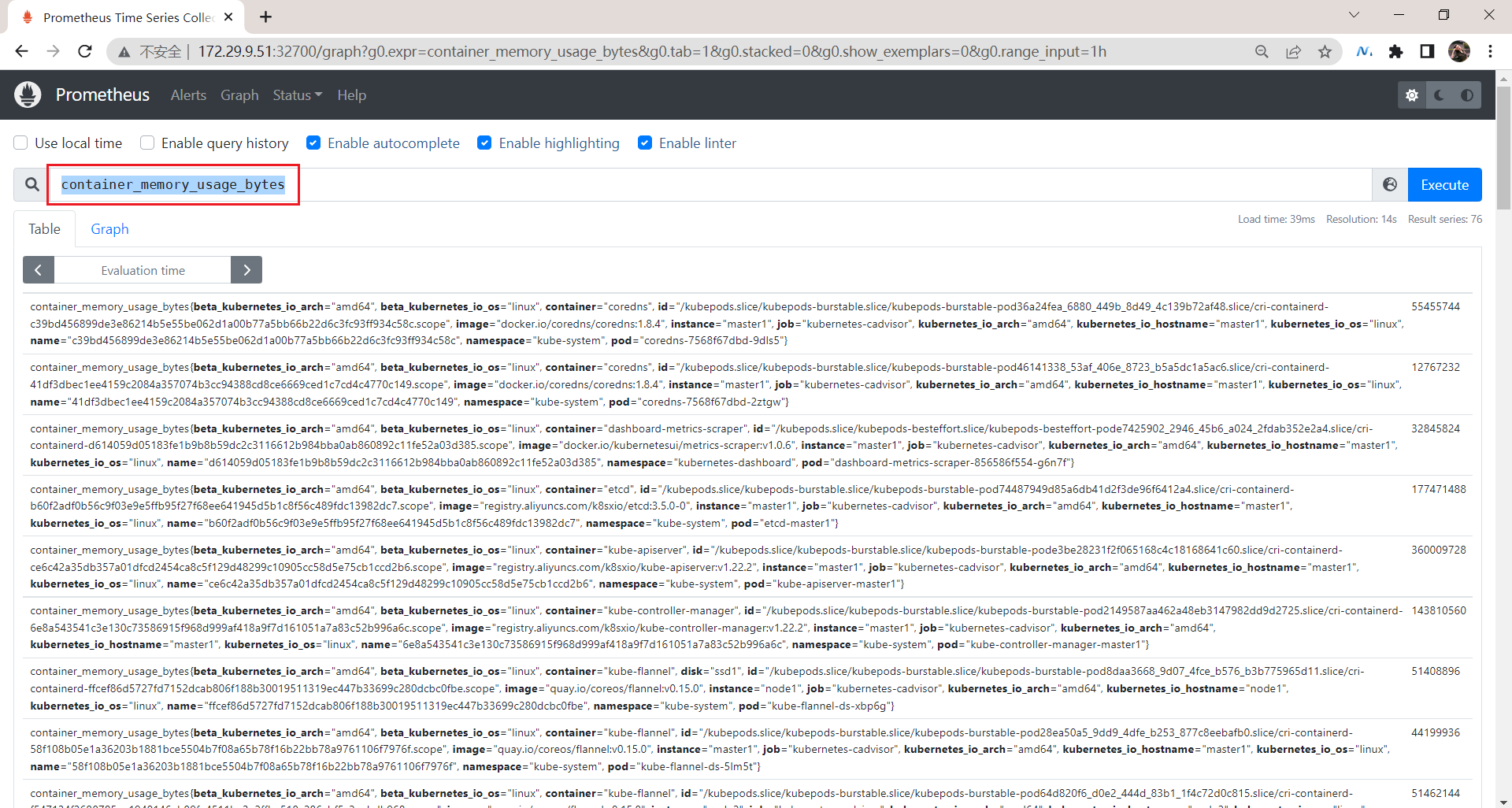Turn off Enable linter checkbox

point(645,143)
